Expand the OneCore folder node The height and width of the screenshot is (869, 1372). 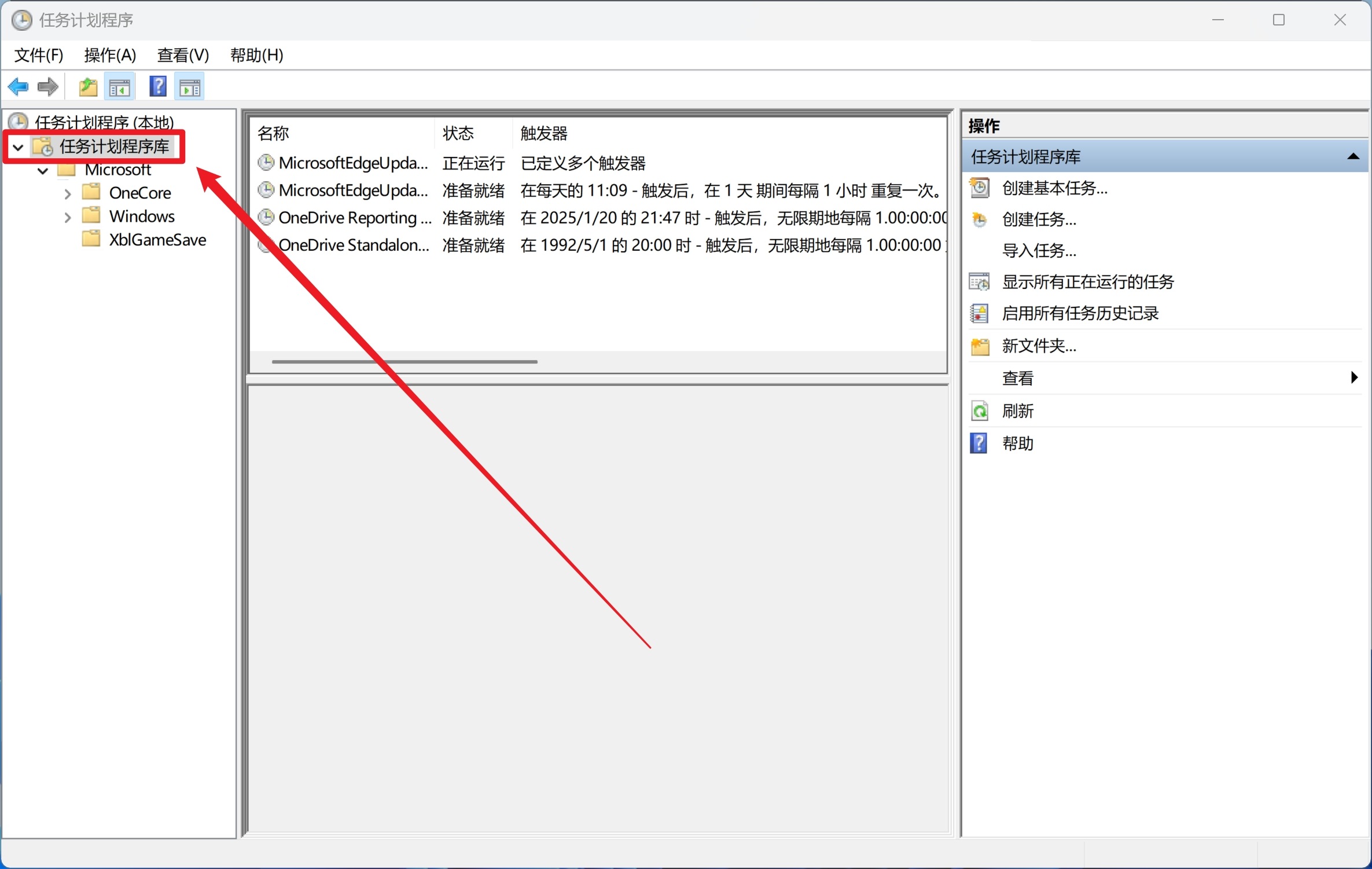67,193
